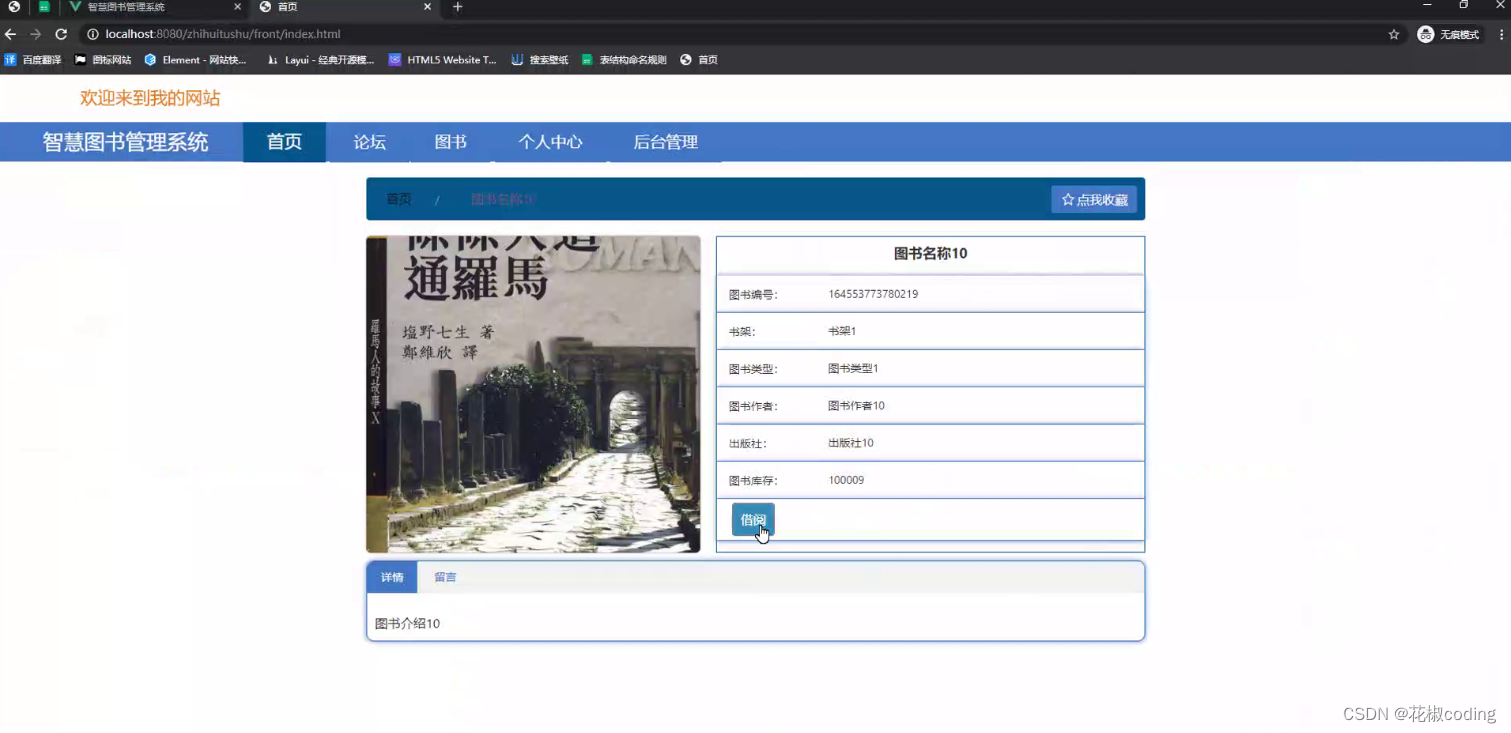Toggle the bookmark star in address bar

(1393, 33)
